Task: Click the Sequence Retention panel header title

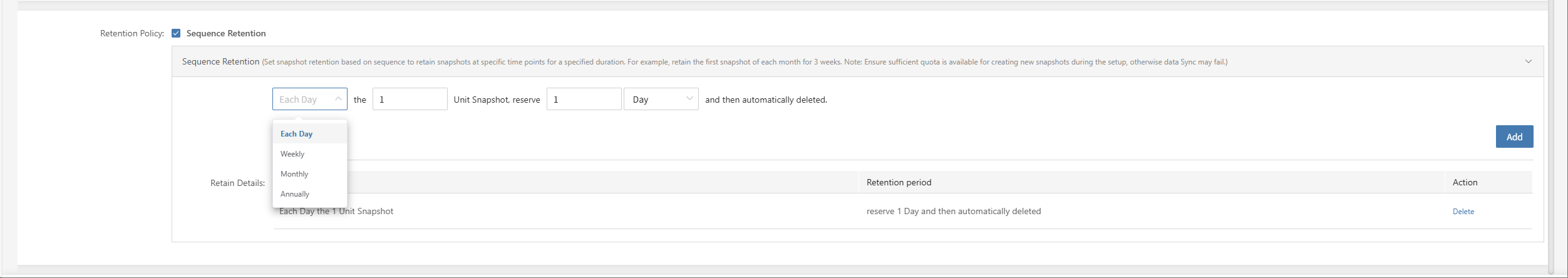Action: [220, 61]
